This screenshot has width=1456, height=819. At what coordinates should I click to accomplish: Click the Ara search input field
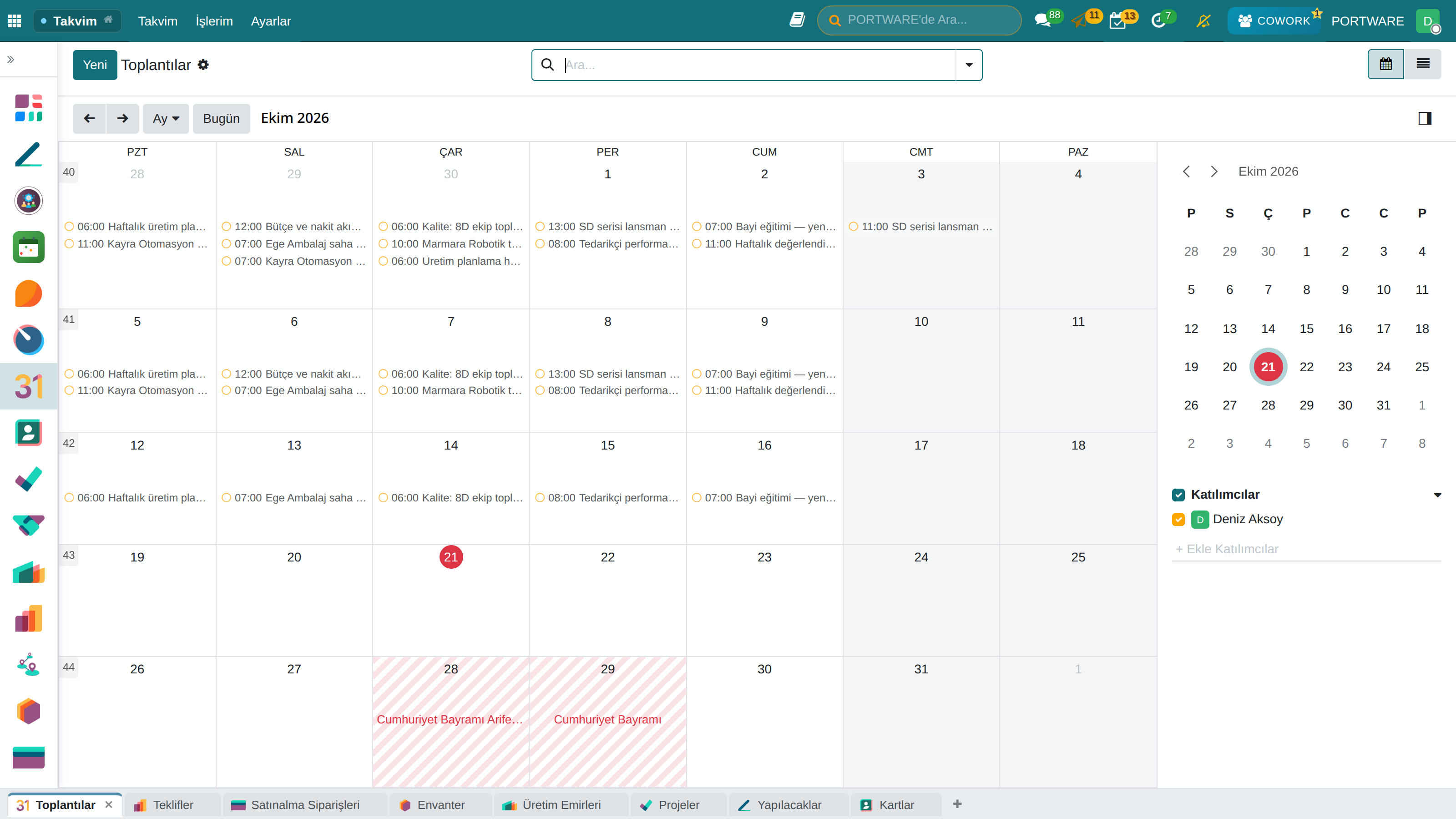(758, 65)
